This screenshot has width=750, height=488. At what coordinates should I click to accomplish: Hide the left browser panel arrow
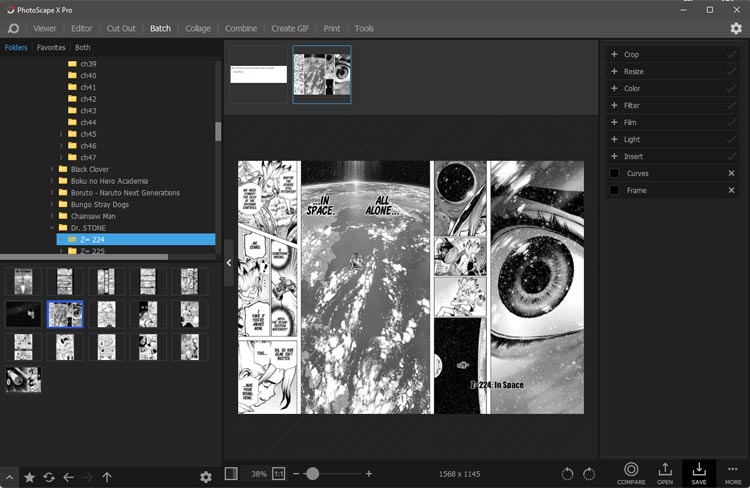[229, 263]
